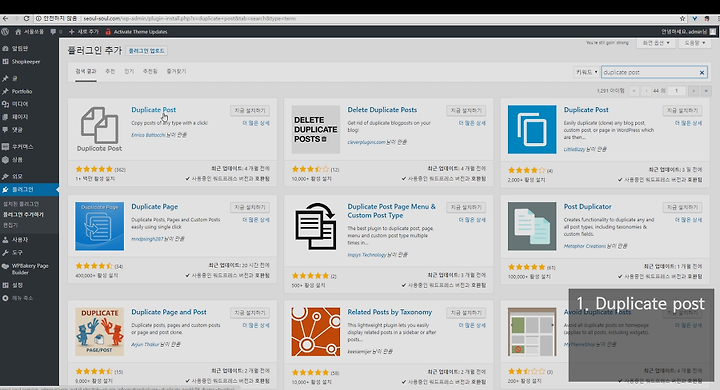Clear the search field with X icon
The width and height of the screenshot is (720, 390).
tap(702, 72)
